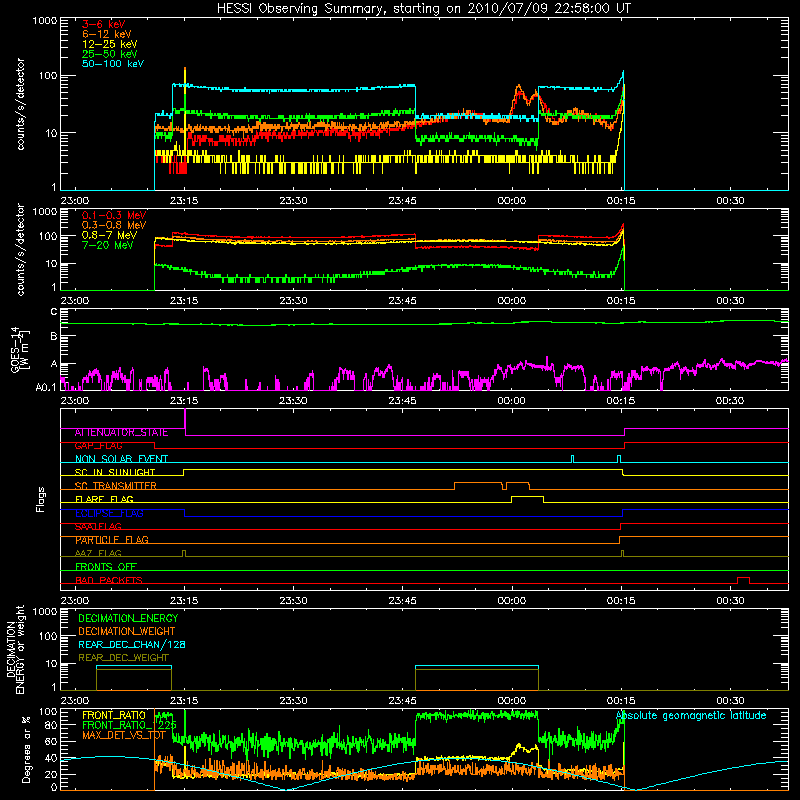Screen dimensions: 800x800
Task: Click the 7-20 MeV legend entry
Action: 108,245
